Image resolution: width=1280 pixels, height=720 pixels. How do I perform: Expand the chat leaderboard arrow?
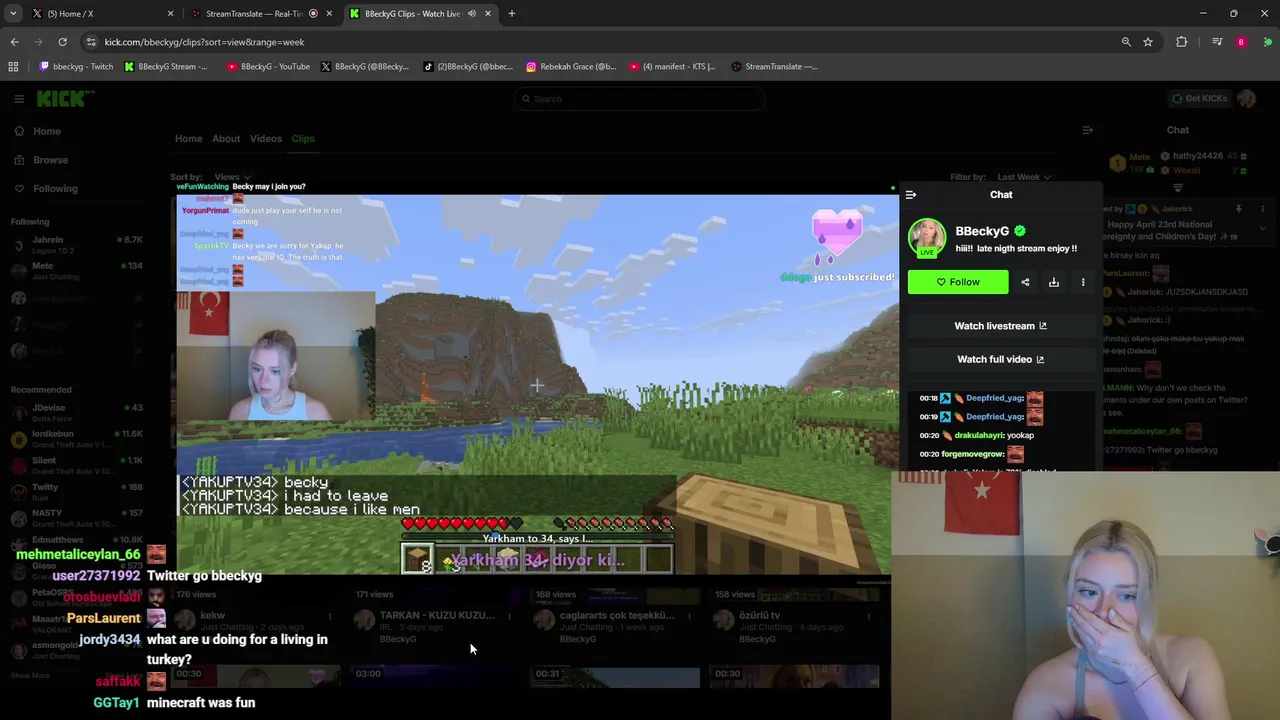point(1178,188)
